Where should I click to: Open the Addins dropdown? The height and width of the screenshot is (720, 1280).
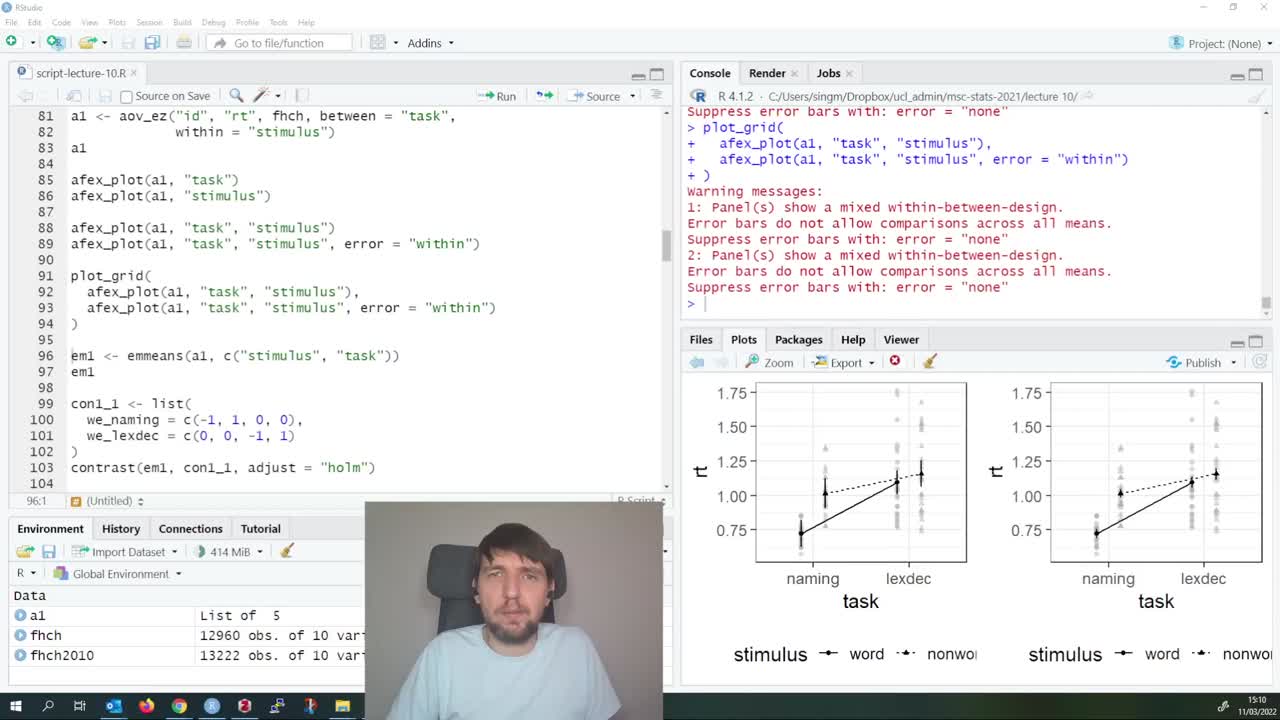430,43
